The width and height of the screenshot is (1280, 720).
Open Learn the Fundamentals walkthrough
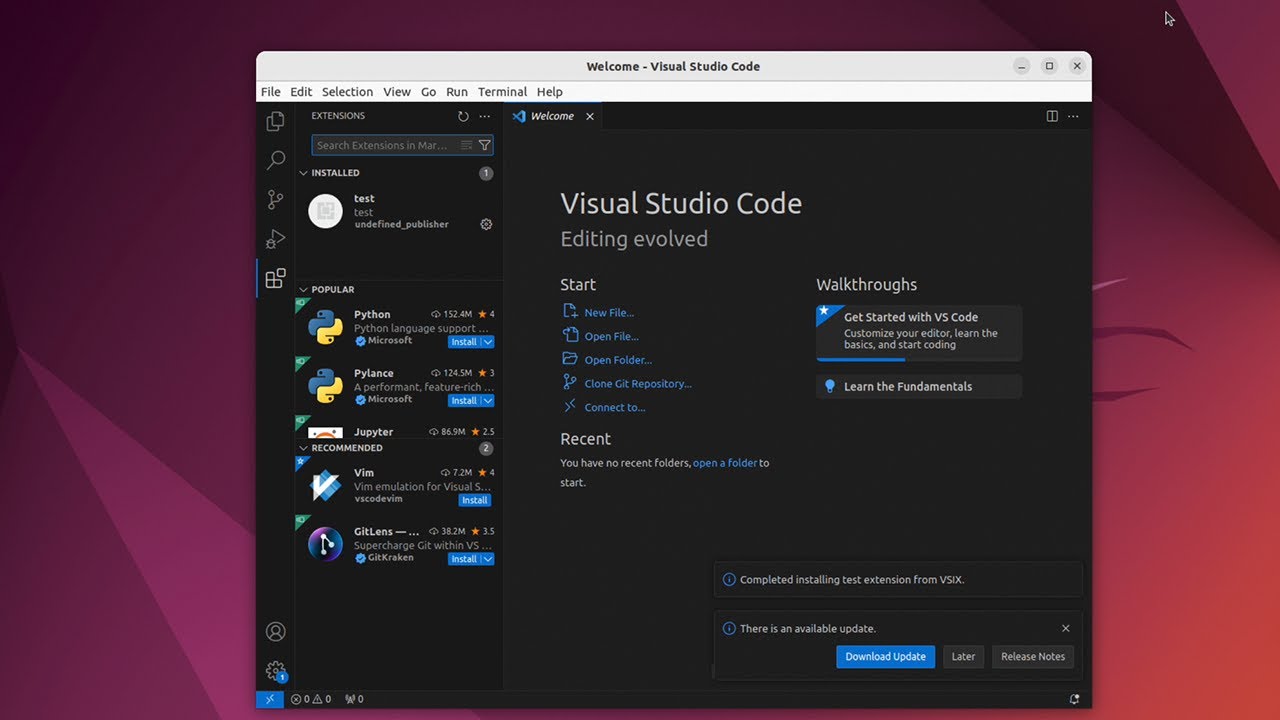(919, 387)
